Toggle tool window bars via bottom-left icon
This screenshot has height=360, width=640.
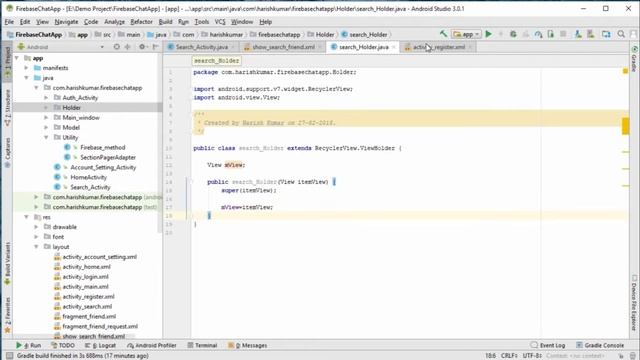9,356
